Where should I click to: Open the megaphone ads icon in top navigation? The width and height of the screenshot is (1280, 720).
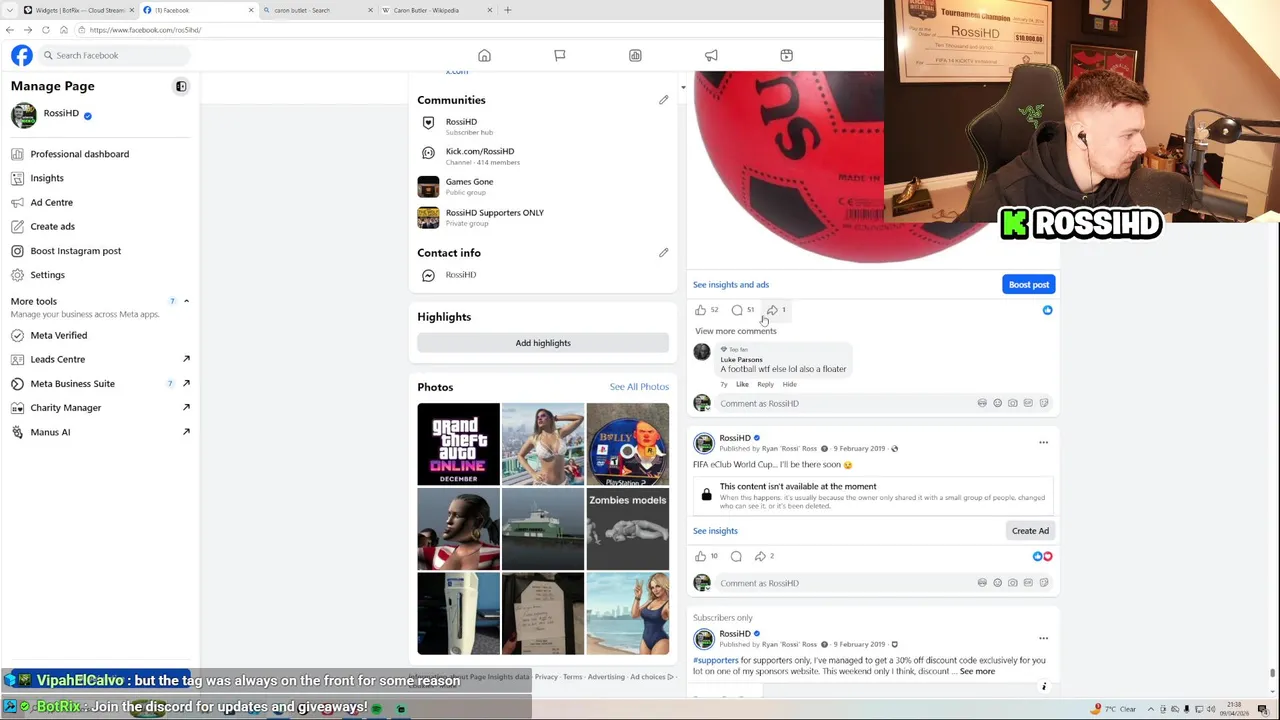711,55
